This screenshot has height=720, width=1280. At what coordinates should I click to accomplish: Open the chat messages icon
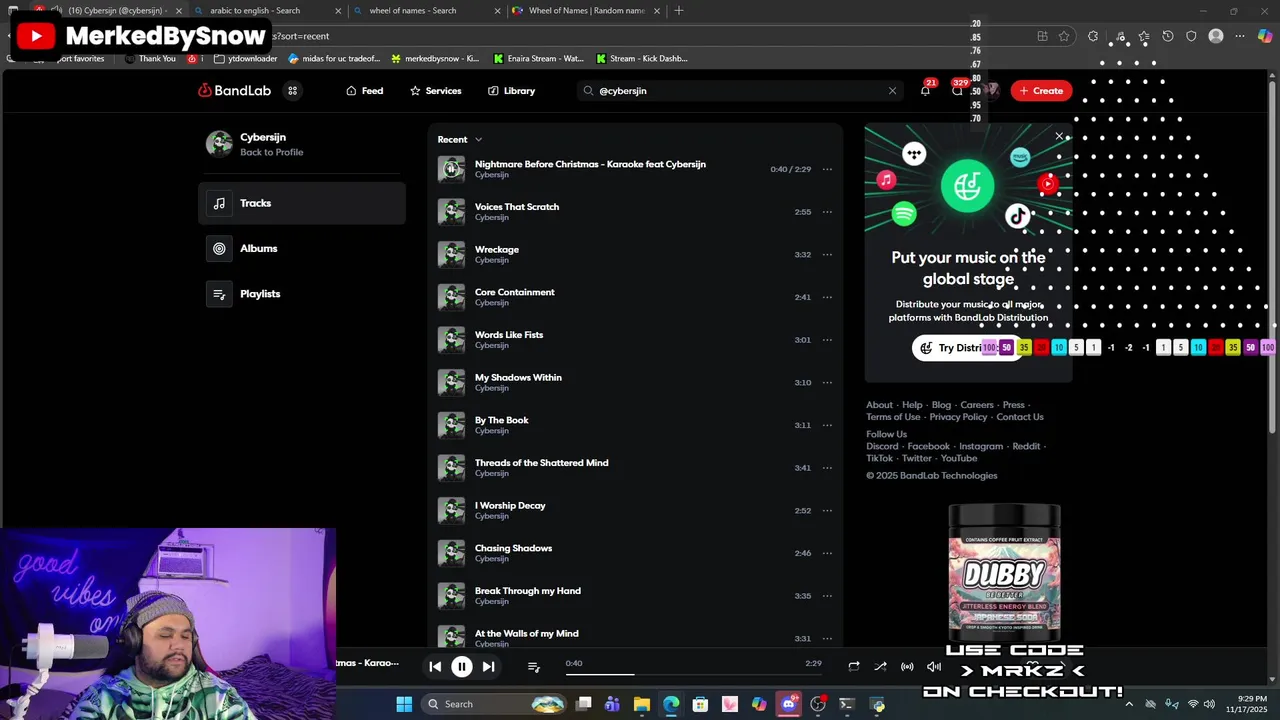point(957,91)
